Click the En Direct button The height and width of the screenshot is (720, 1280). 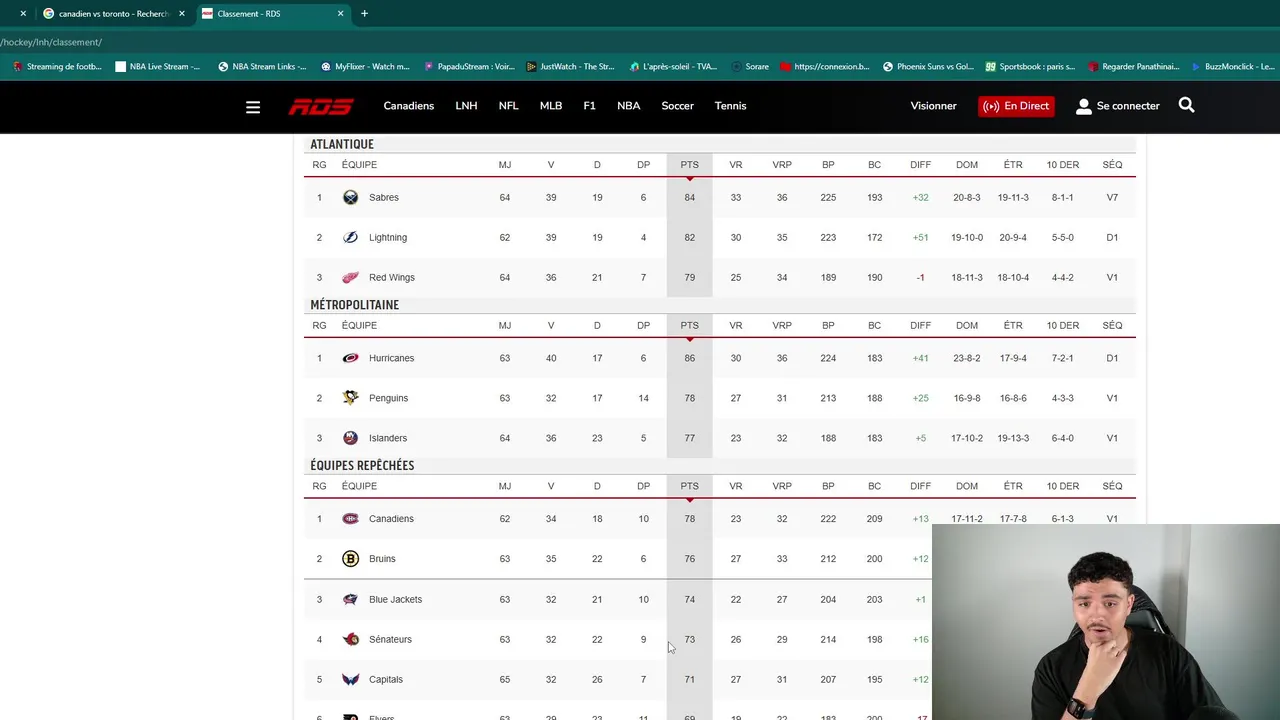tap(1016, 106)
